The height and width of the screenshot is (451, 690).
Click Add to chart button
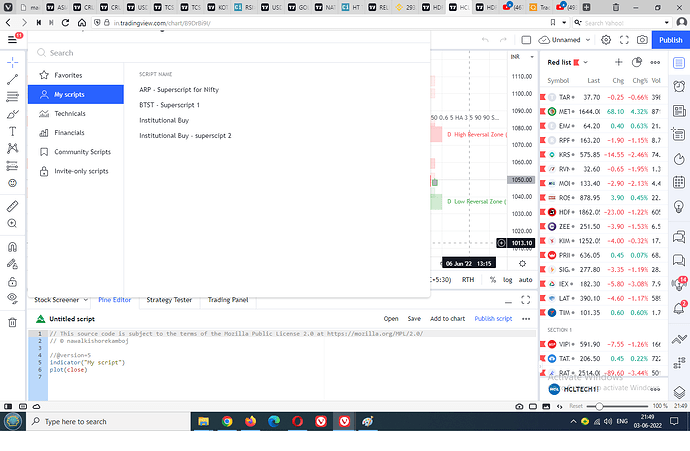448,319
